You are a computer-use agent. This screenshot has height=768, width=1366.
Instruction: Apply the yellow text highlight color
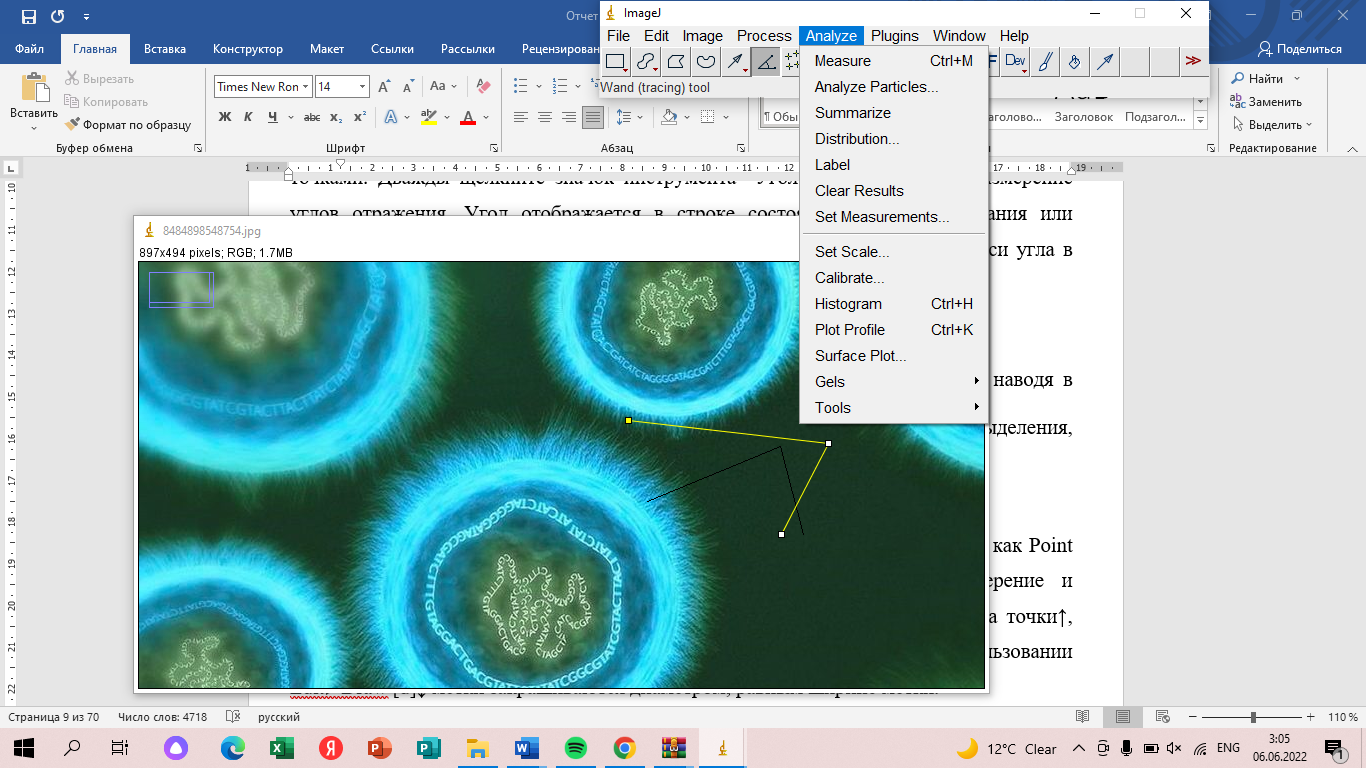(429, 117)
